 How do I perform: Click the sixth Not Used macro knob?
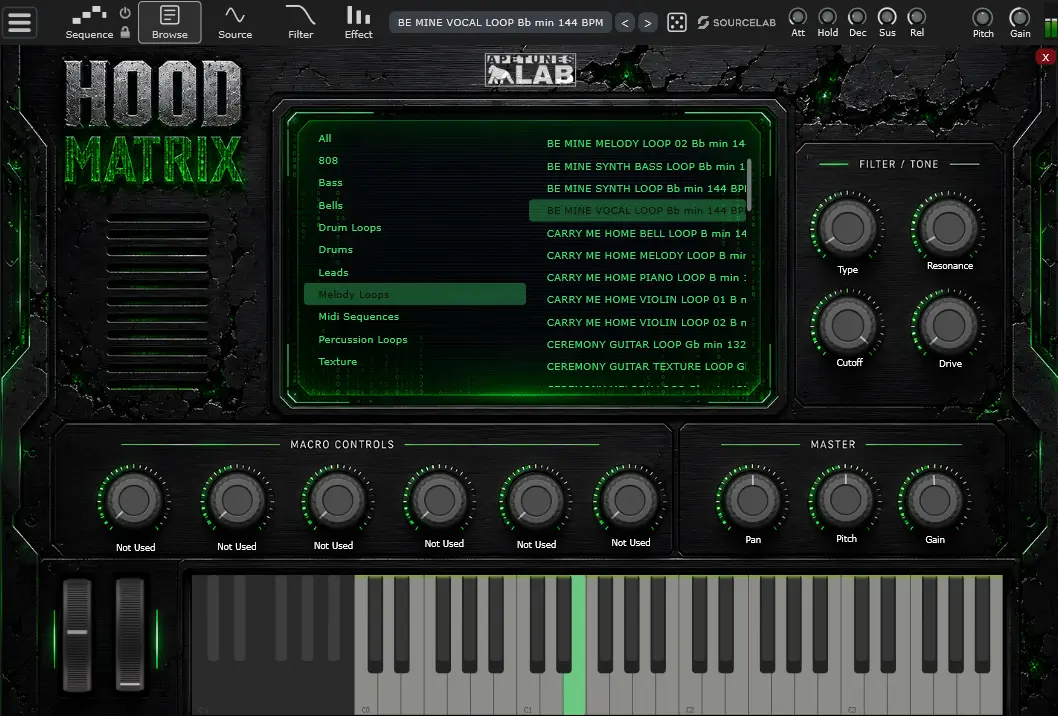629,501
